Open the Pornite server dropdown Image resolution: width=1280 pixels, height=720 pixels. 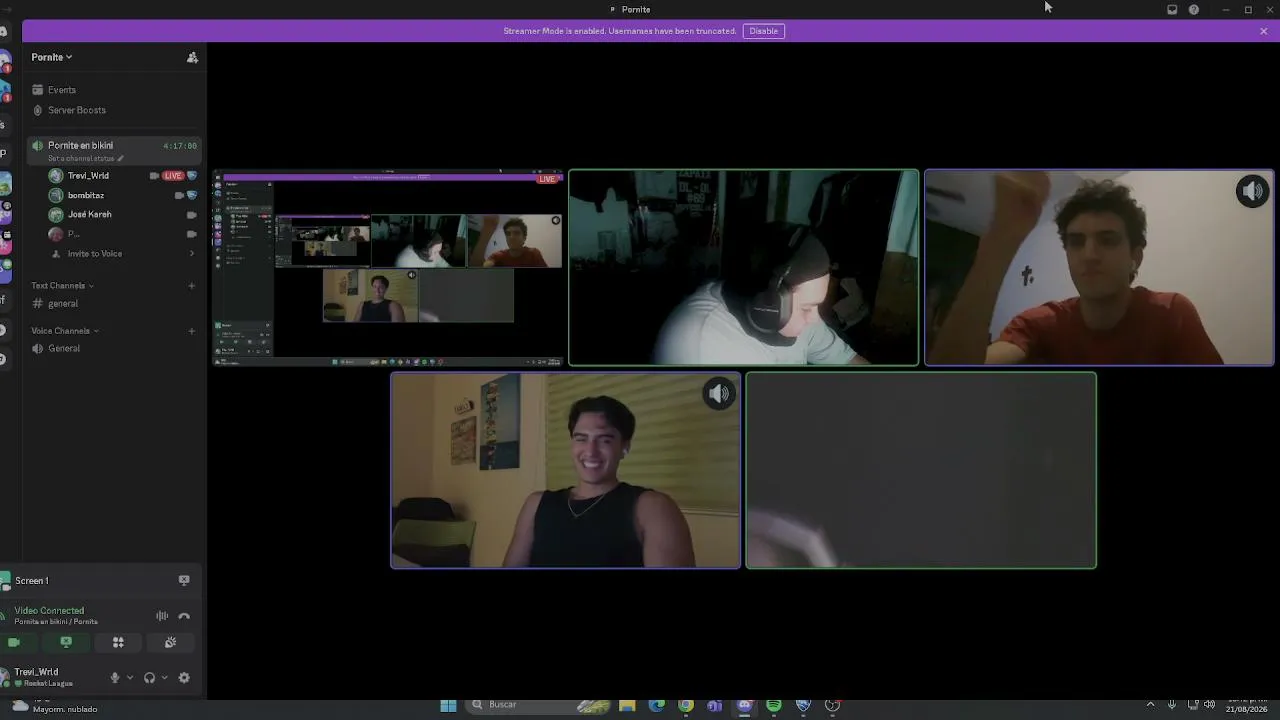(x=51, y=57)
